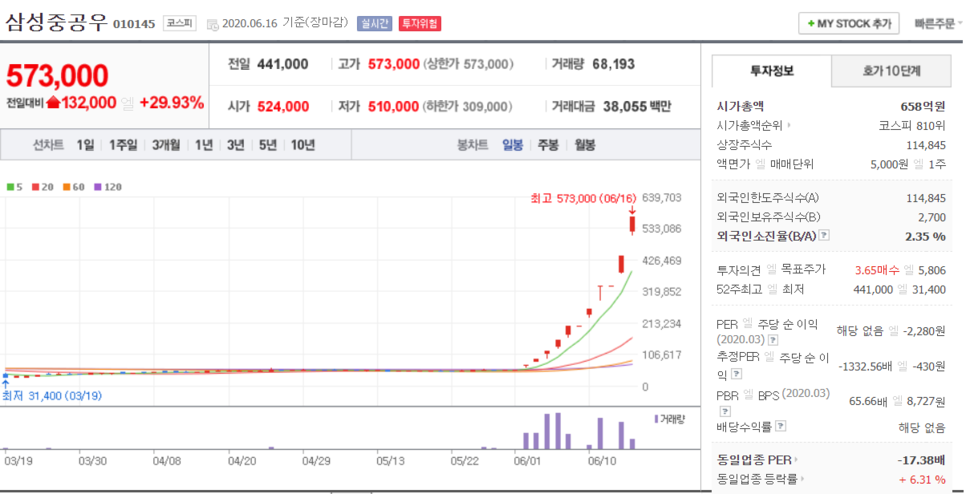Select the 일봉 candlestick chart
The image size is (966, 494).
coord(513,145)
